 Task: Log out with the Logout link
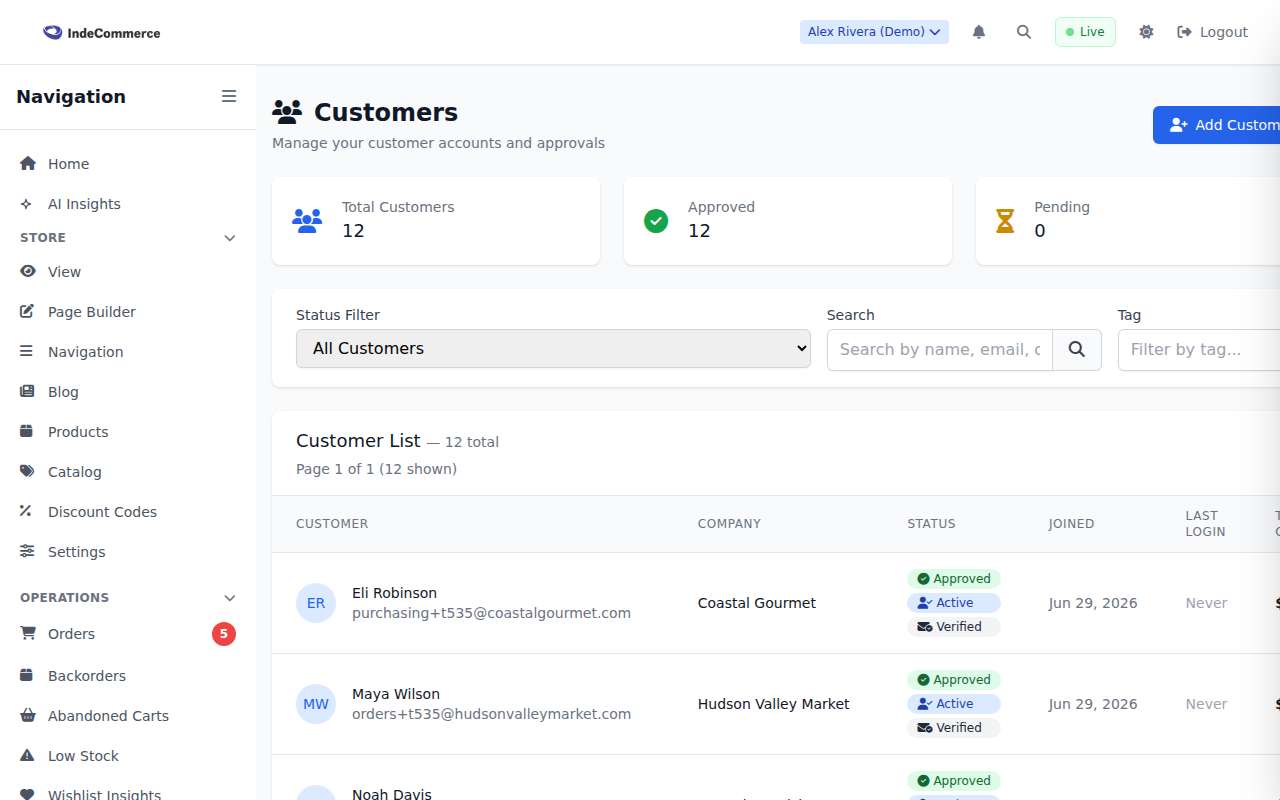point(1212,32)
